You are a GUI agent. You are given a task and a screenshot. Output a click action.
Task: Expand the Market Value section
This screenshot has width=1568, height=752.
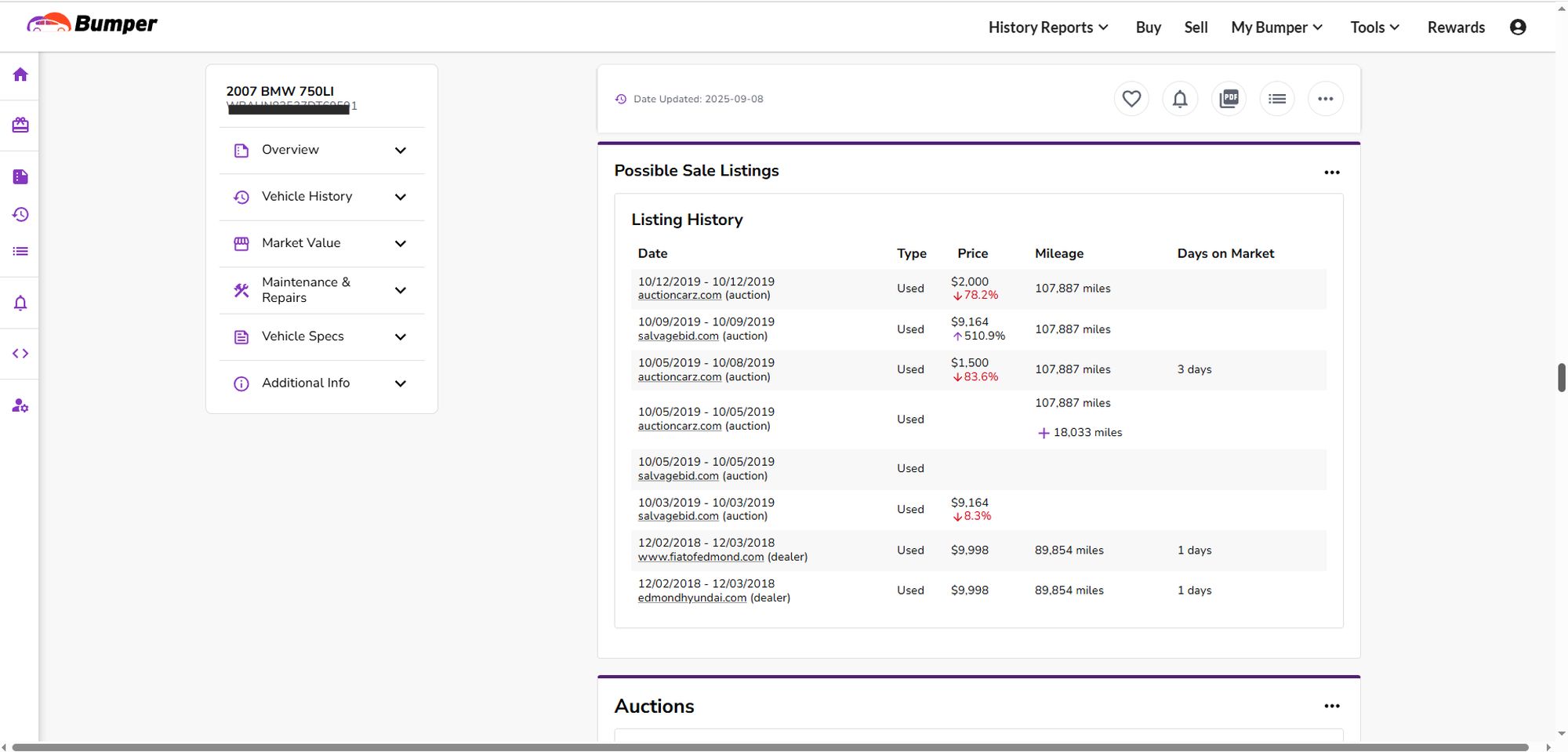coord(321,244)
